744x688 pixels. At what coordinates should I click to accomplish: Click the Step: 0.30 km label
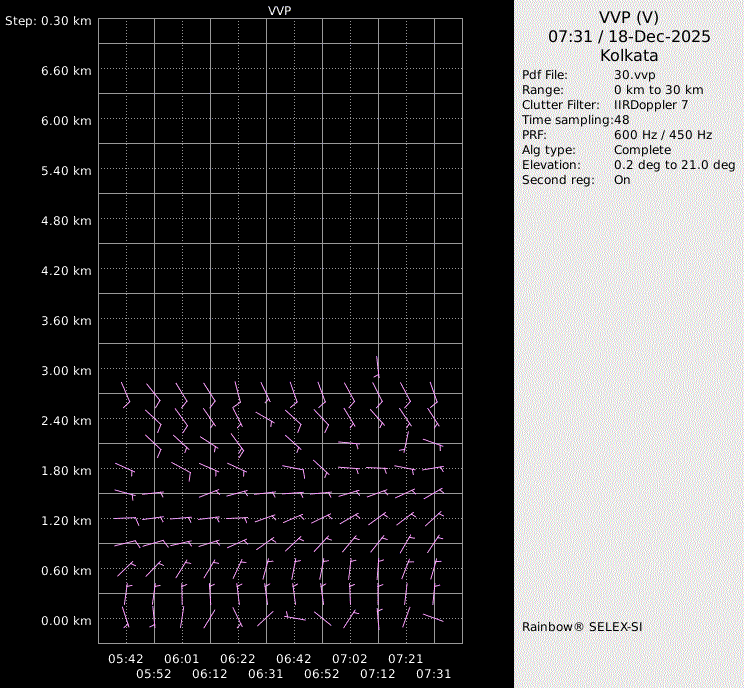pos(48,21)
